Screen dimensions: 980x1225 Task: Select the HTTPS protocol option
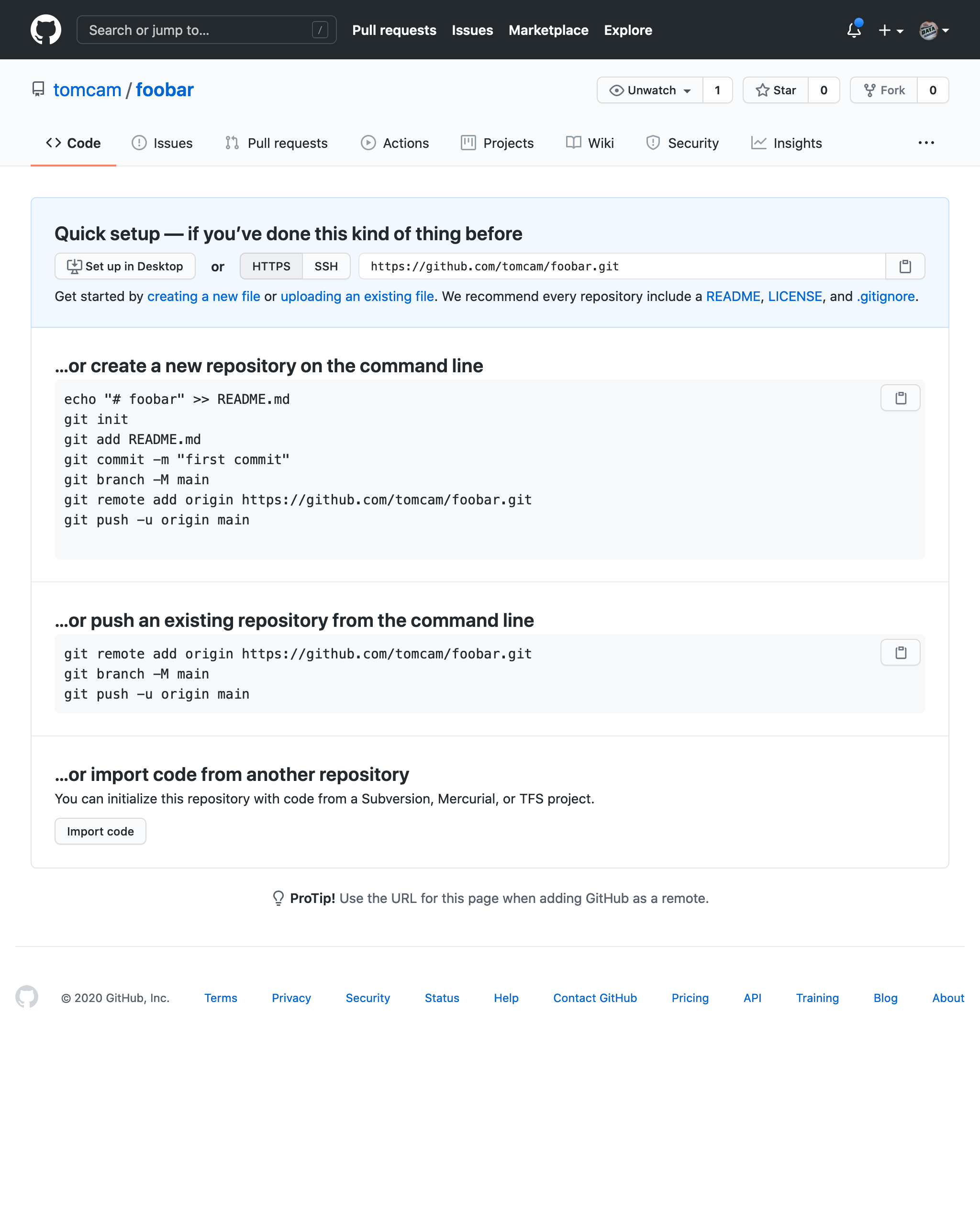pos(271,266)
